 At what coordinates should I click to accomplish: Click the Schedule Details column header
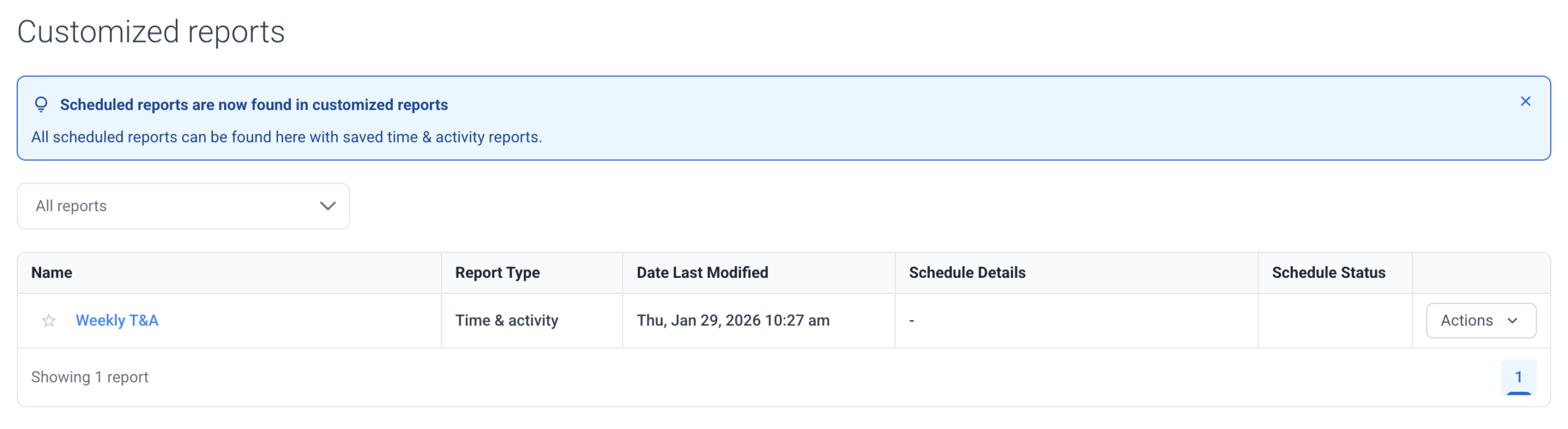click(967, 273)
